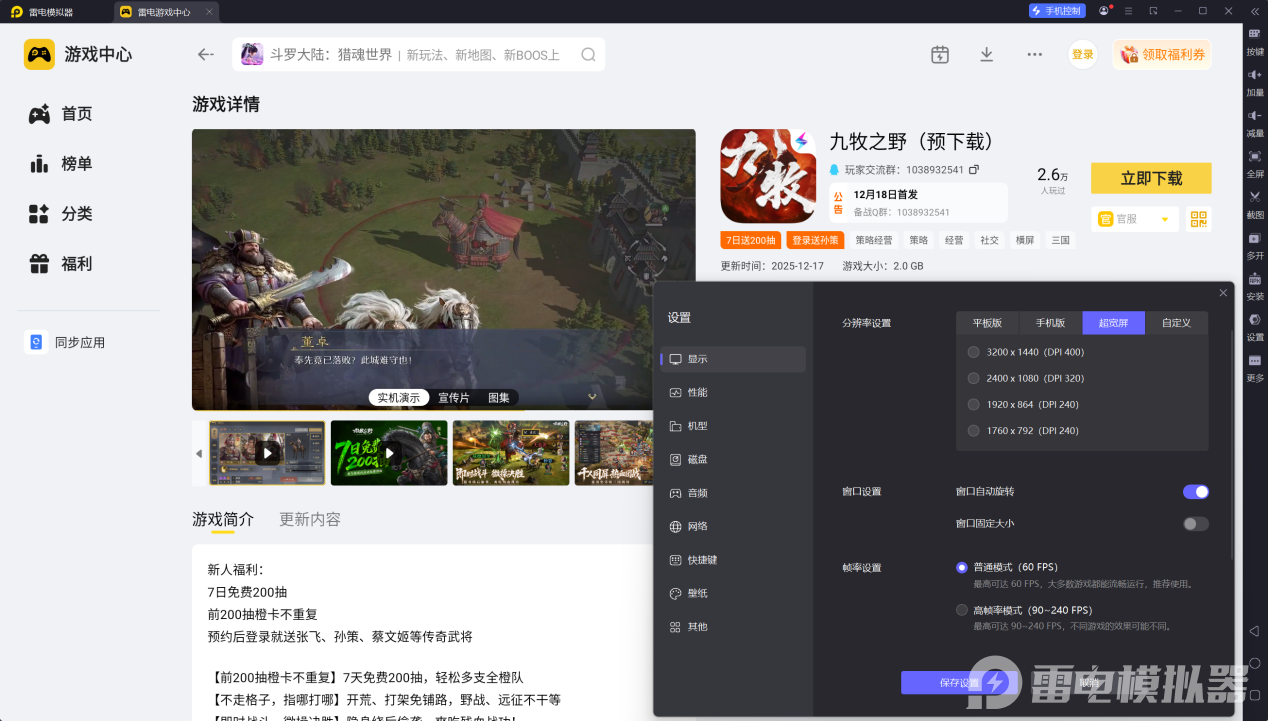
Task: Open the downloads manager icon
Action: 987,54
